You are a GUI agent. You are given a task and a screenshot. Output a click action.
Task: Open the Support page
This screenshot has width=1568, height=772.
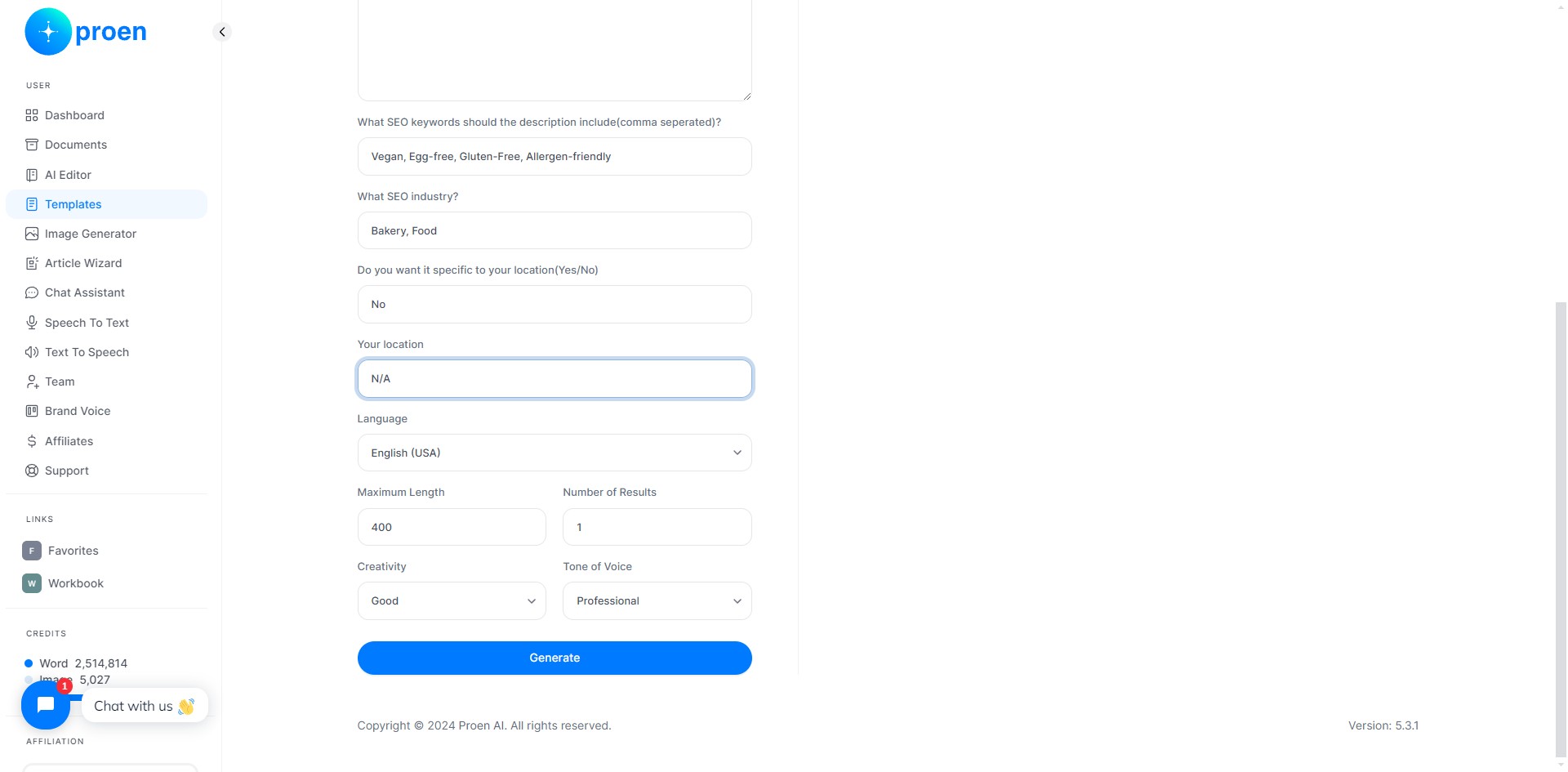pos(106,471)
